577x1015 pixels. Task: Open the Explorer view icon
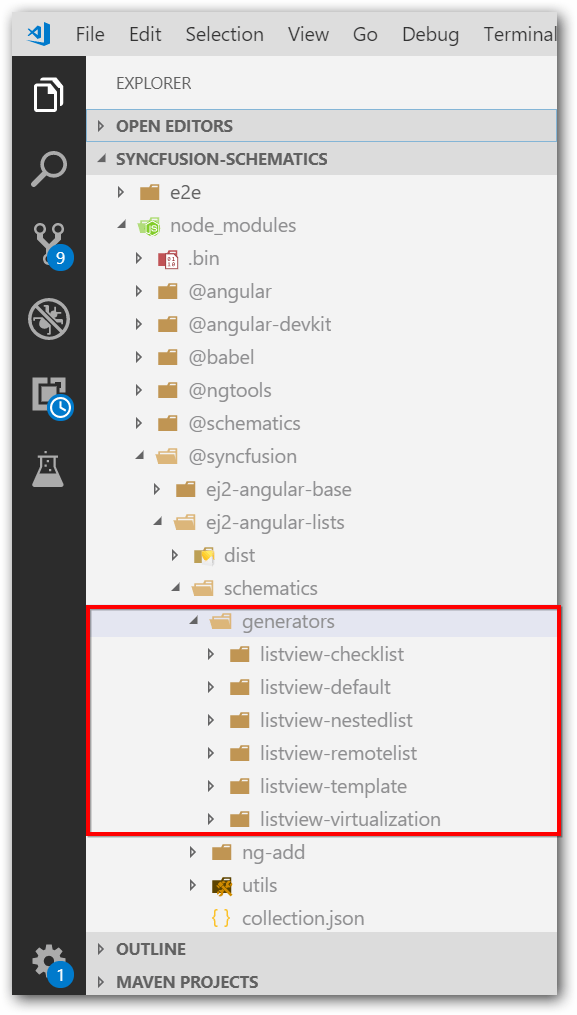(48, 94)
